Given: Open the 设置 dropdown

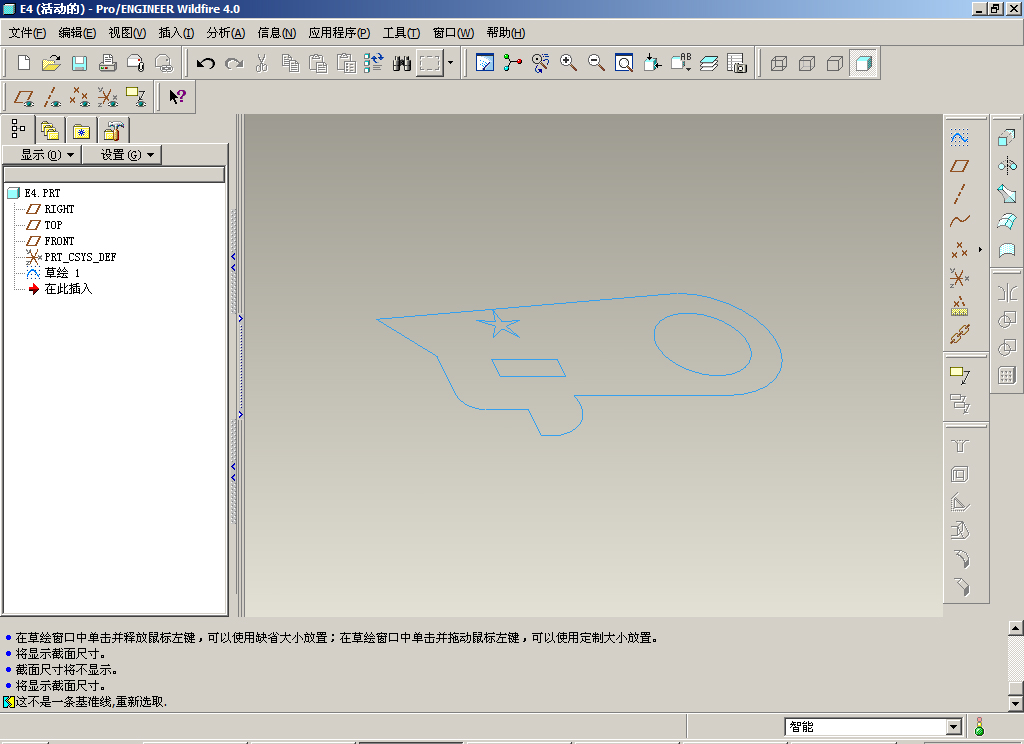Looking at the screenshot, I should pos(121,155).
